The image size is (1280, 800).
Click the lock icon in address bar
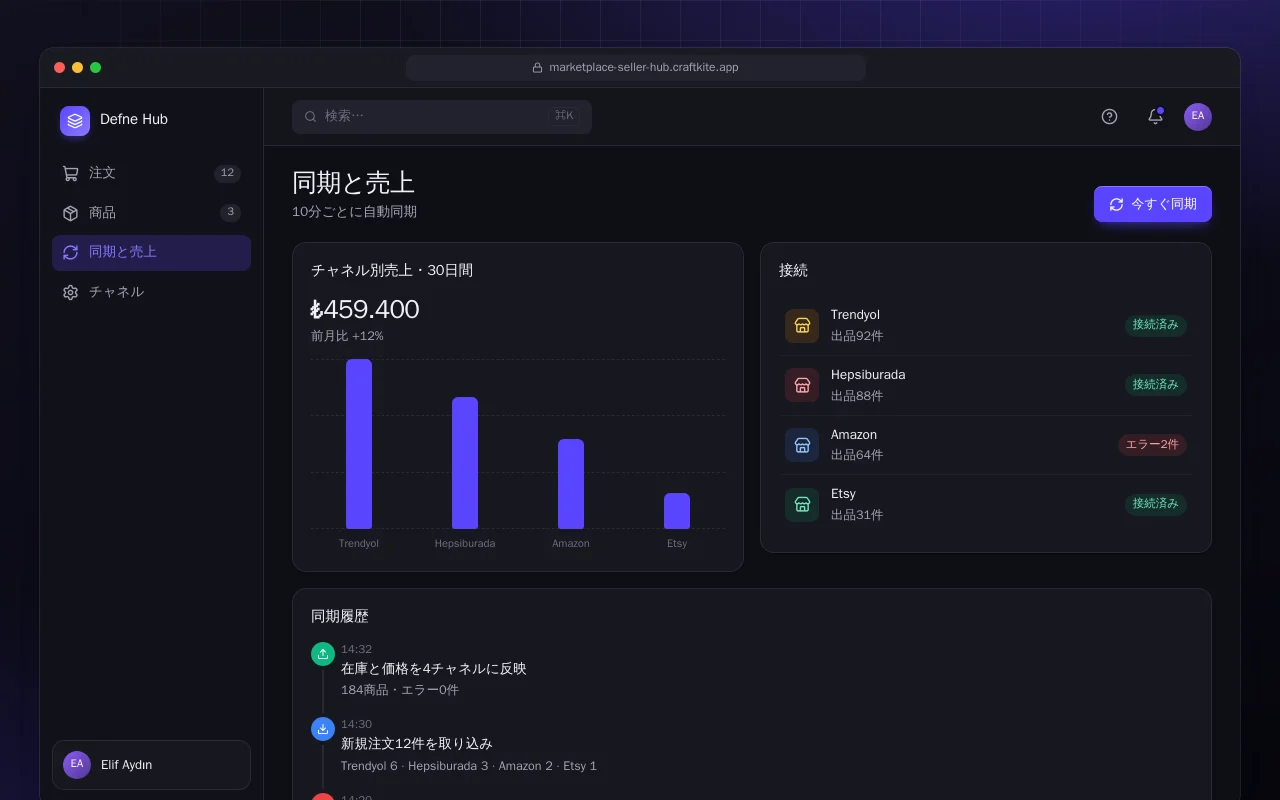[x=537, y=68]
